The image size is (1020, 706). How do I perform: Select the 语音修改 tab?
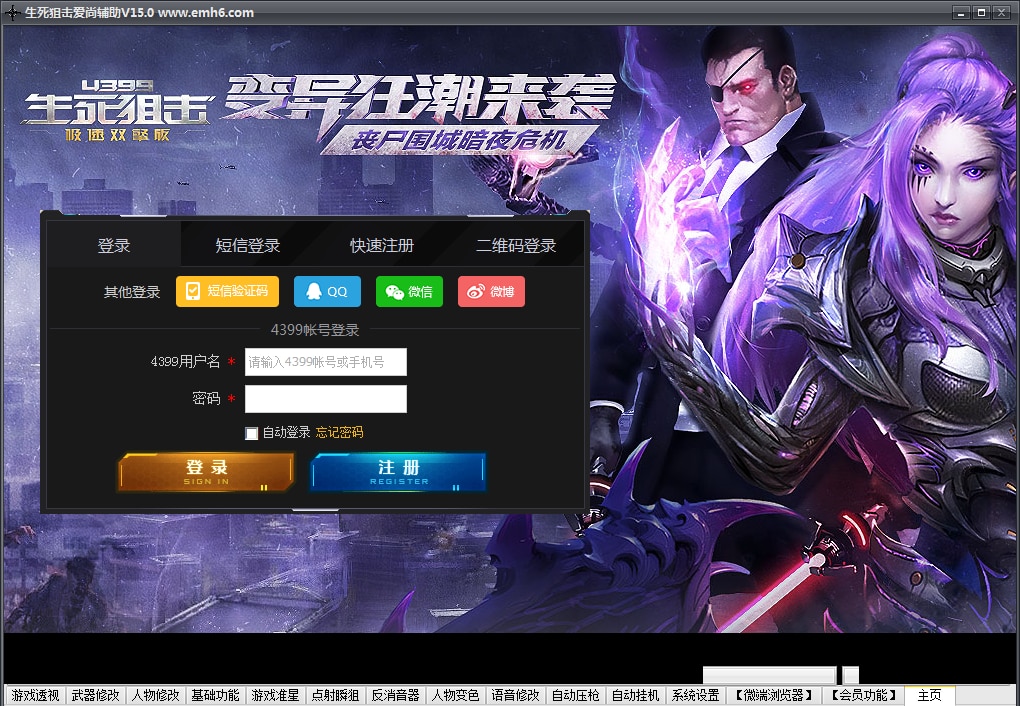[x=515, y=696]
